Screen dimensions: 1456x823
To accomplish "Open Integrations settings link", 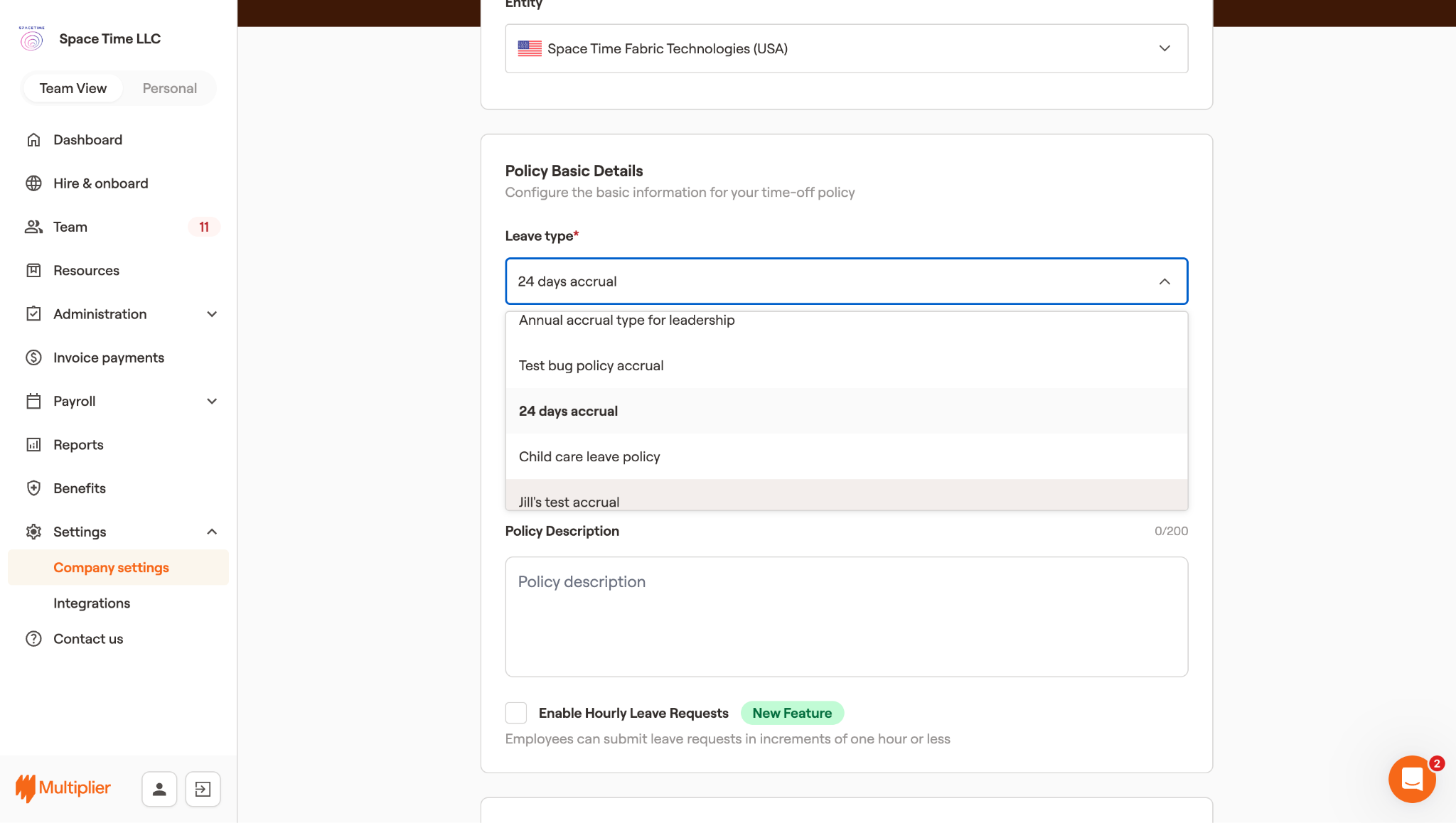I will point(92,603).
